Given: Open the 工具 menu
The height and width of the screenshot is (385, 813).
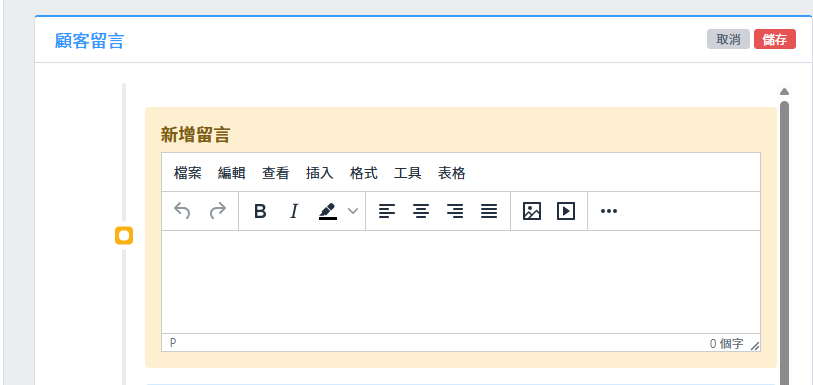Looking at the screenshot, I should pyautogui.click(x=408, y=173).
